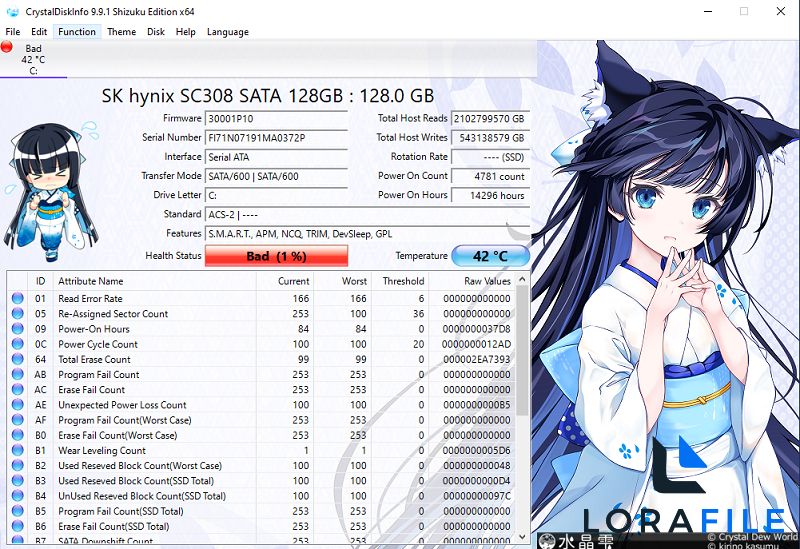The width and height of the screenshot is (800, 549).
Task: Click the Total Host Writes value
Action: (490, 138)
